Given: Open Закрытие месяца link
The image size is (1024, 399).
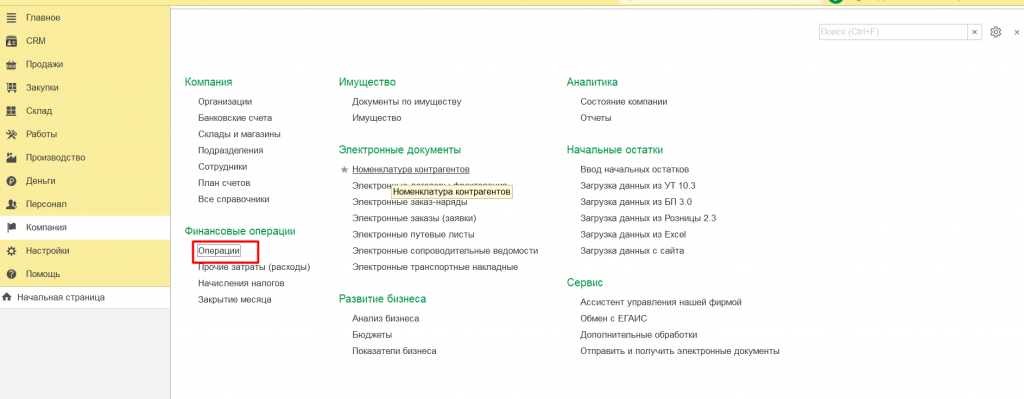Looking at the screenshot, I should 234,300.
